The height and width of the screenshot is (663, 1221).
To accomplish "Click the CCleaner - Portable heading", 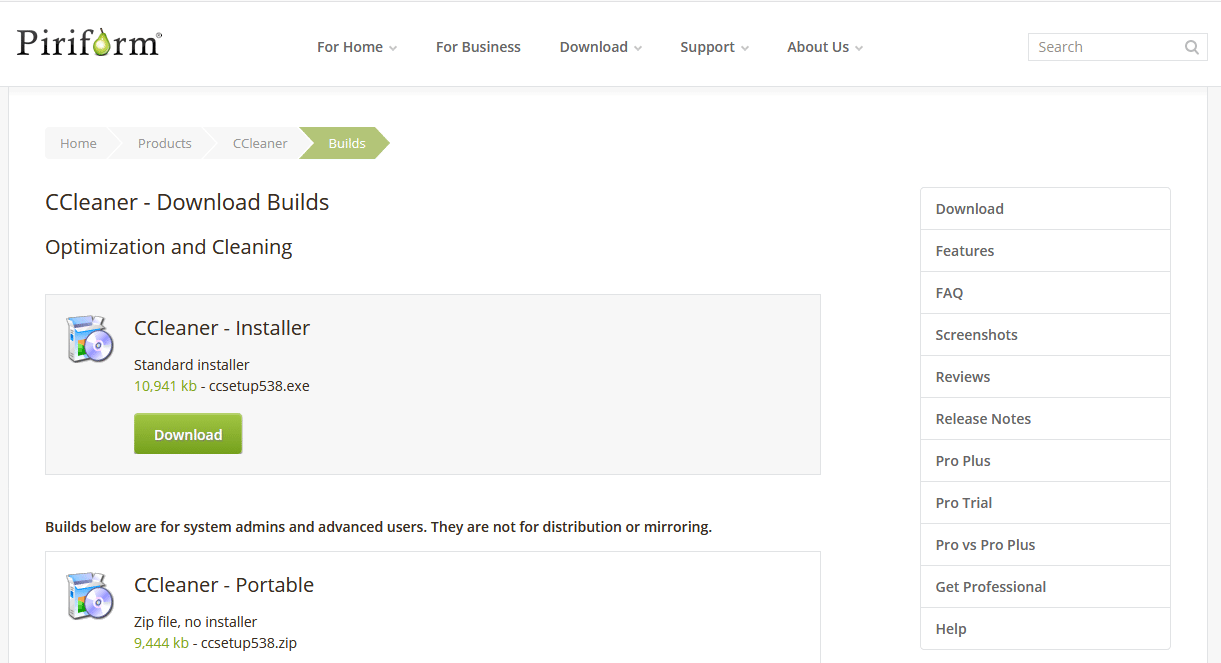I will pos(224,585).
